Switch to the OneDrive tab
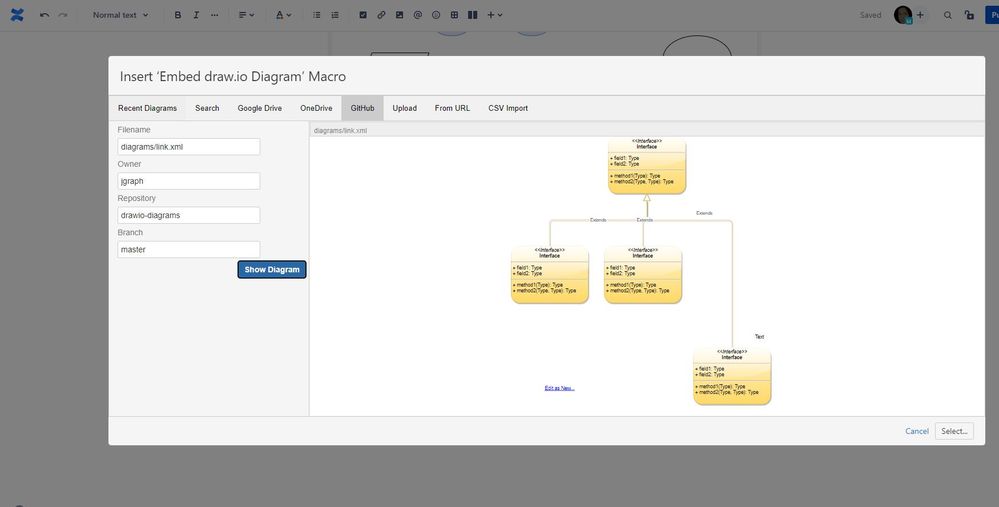 [316, 108]
